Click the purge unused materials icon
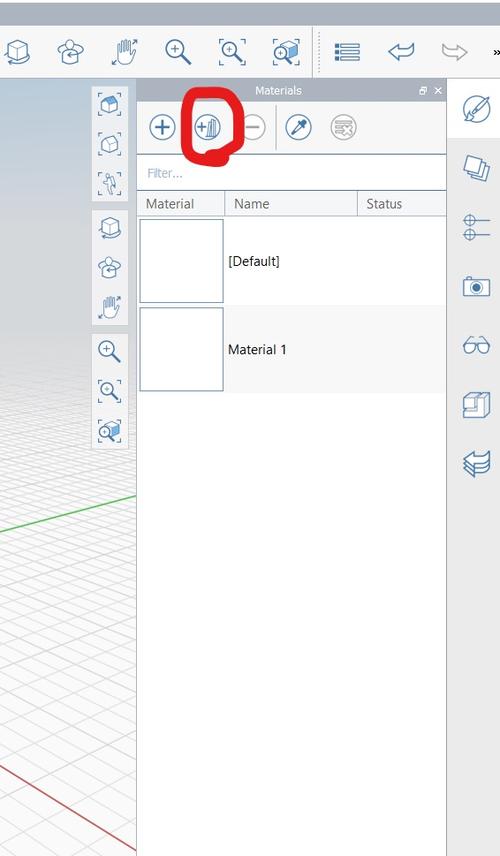Screen dimensions: 500x856 (344, 128)
